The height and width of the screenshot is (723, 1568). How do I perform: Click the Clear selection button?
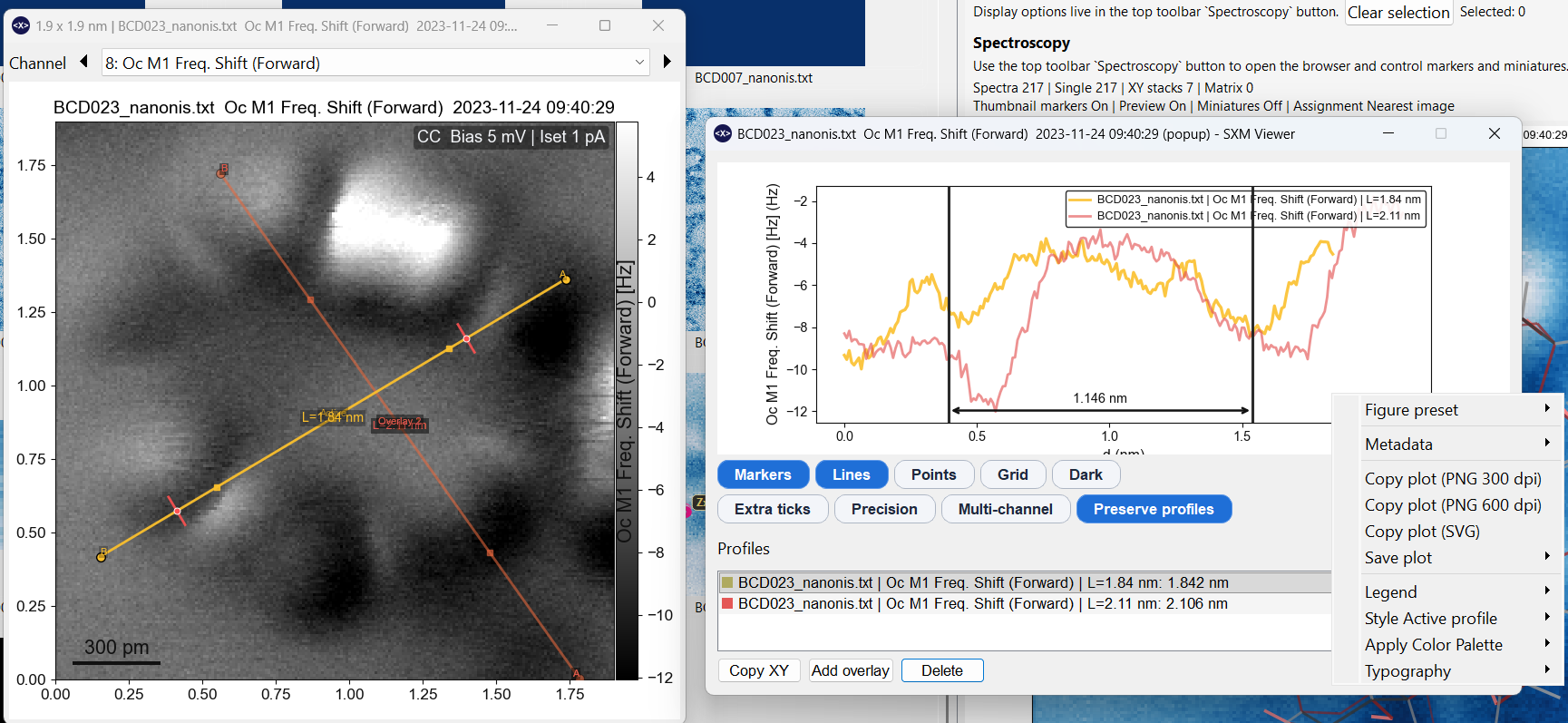(1398, 13)
